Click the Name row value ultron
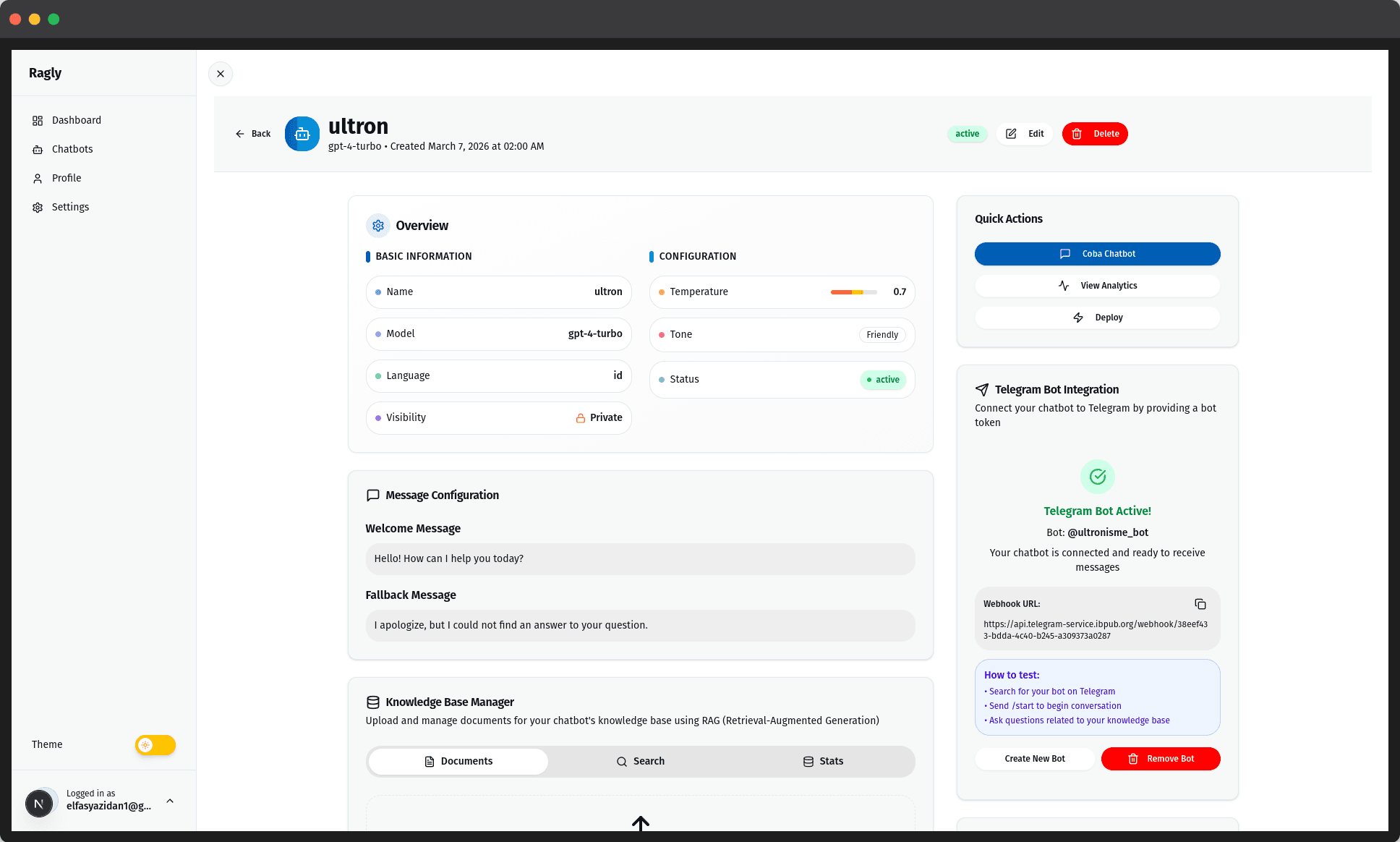The width and height of the screenshot is (1400, 842). pos(608,292)
